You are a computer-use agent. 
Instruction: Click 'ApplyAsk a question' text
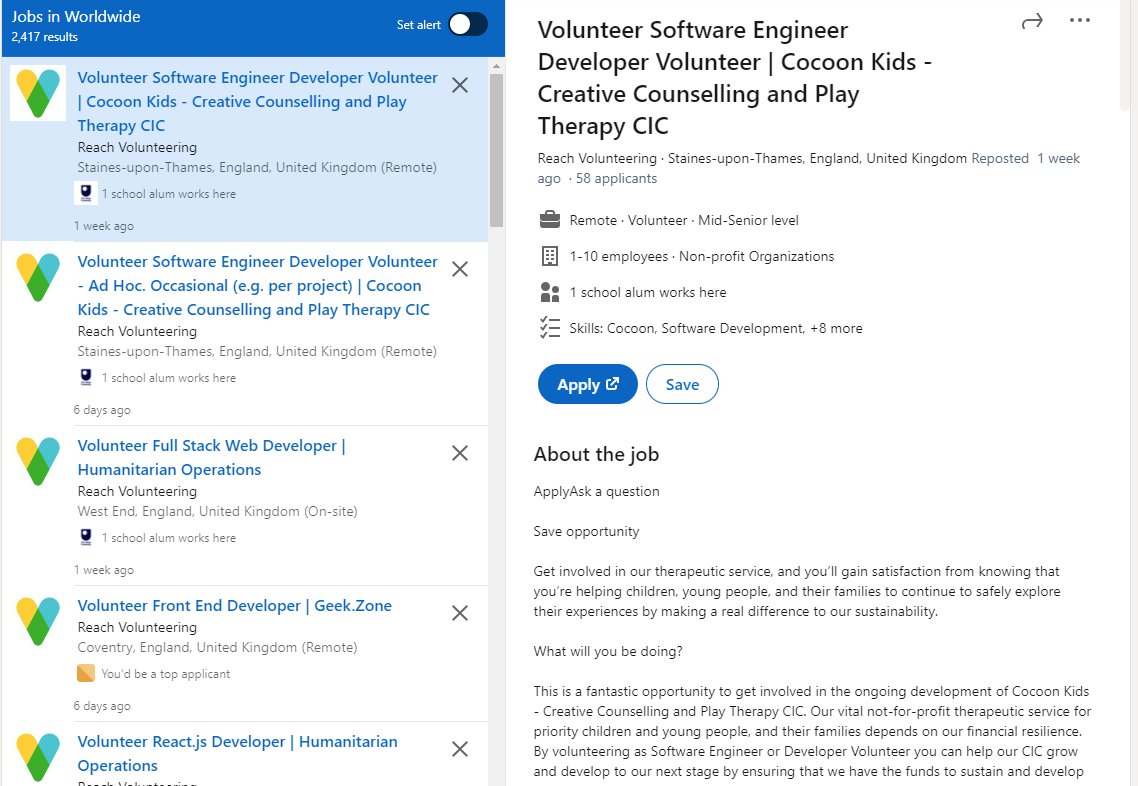pos(597,491)
